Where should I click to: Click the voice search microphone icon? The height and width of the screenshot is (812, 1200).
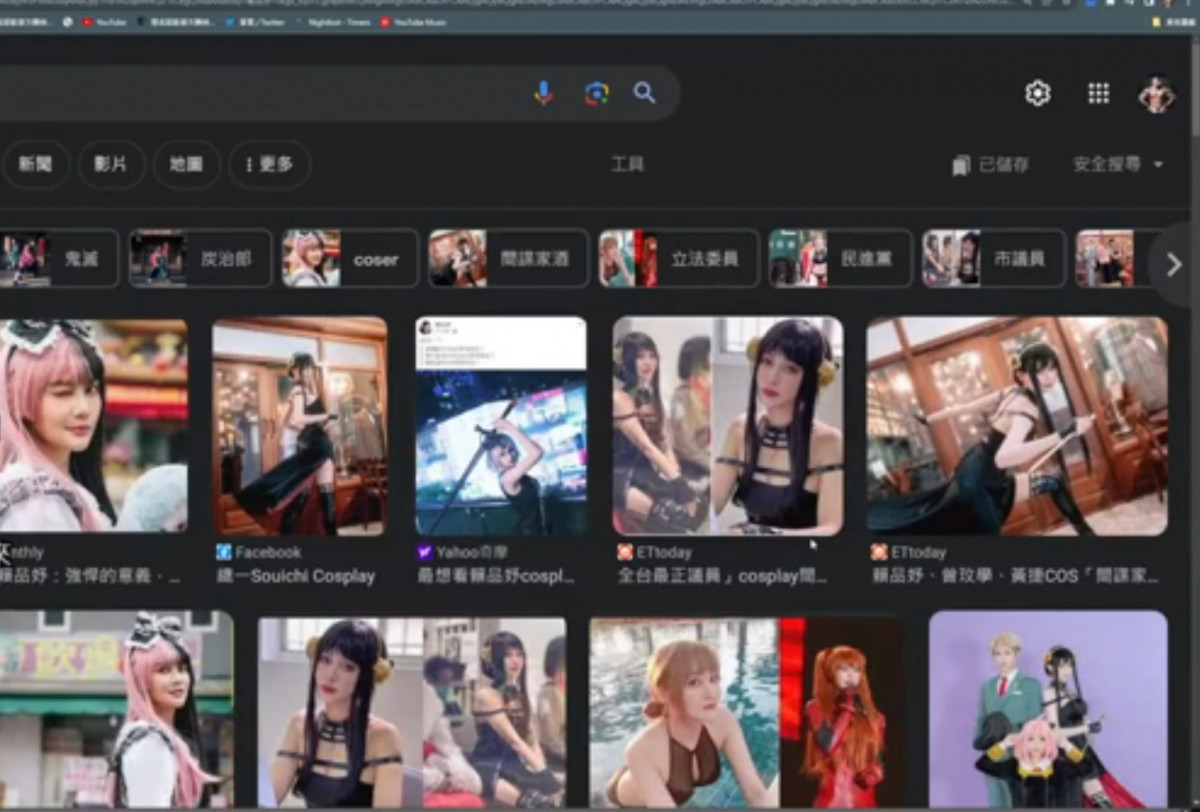(x=543, y=93)
